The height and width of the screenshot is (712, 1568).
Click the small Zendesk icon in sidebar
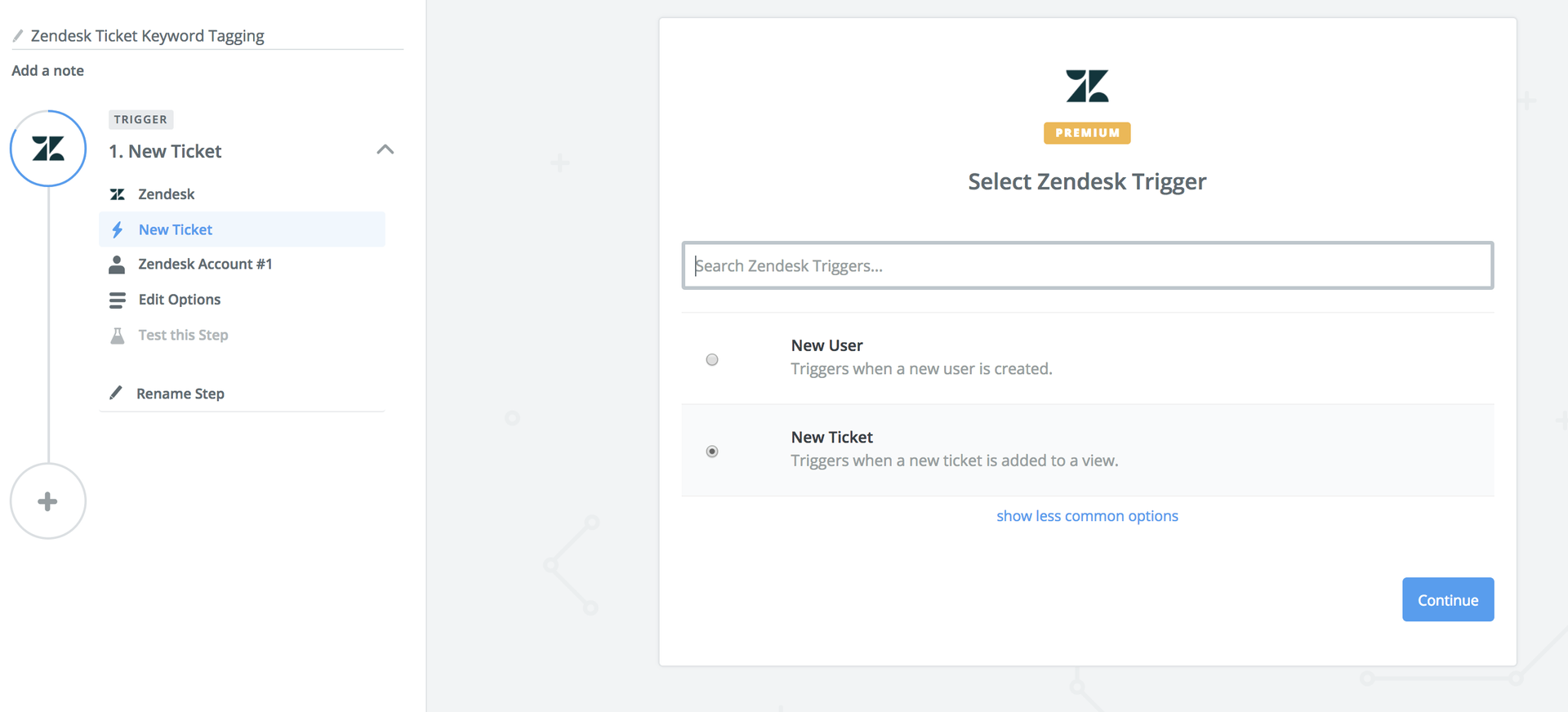click(x=118, y=194)
